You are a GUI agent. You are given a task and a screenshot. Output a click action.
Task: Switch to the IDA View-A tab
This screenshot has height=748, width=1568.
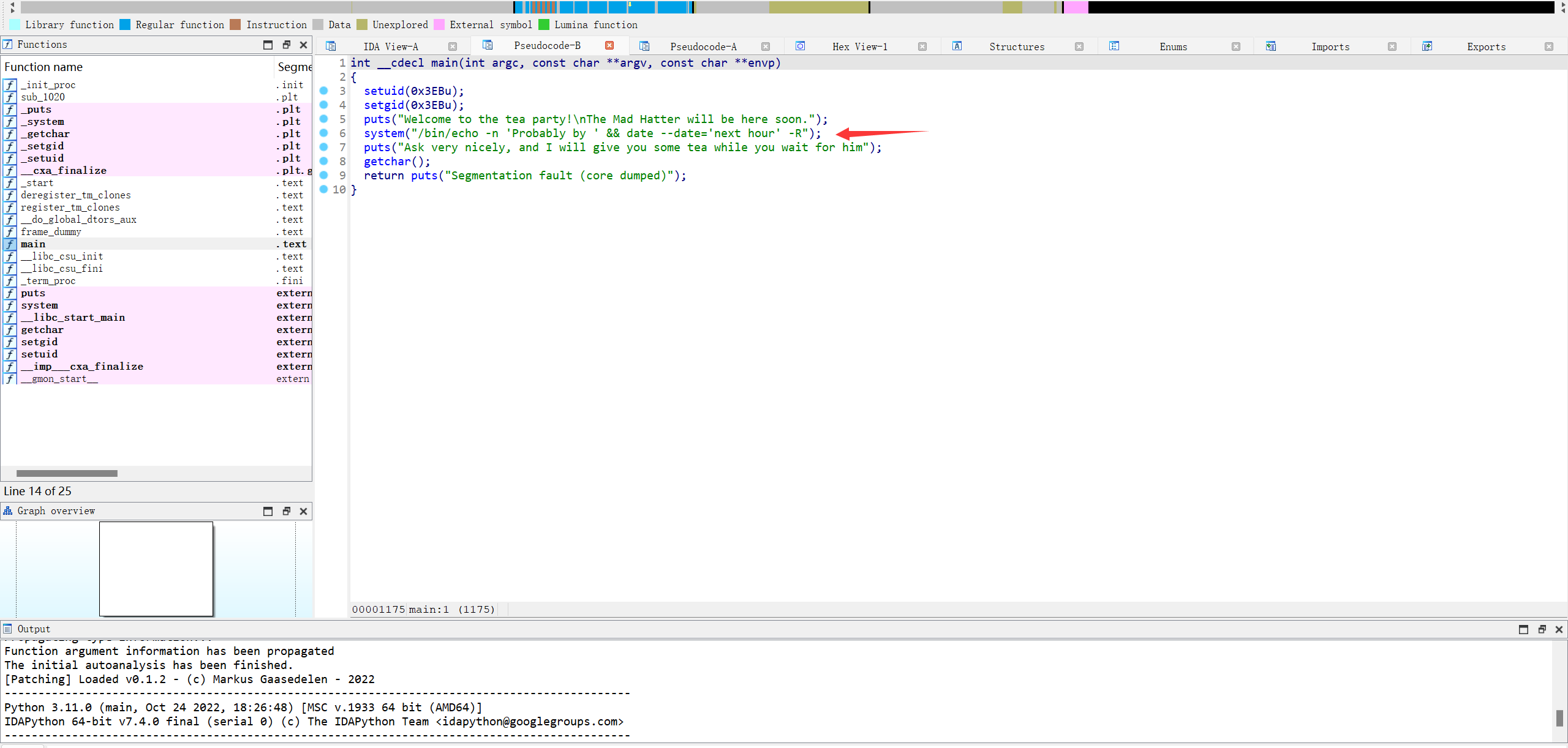pos(390,47)
